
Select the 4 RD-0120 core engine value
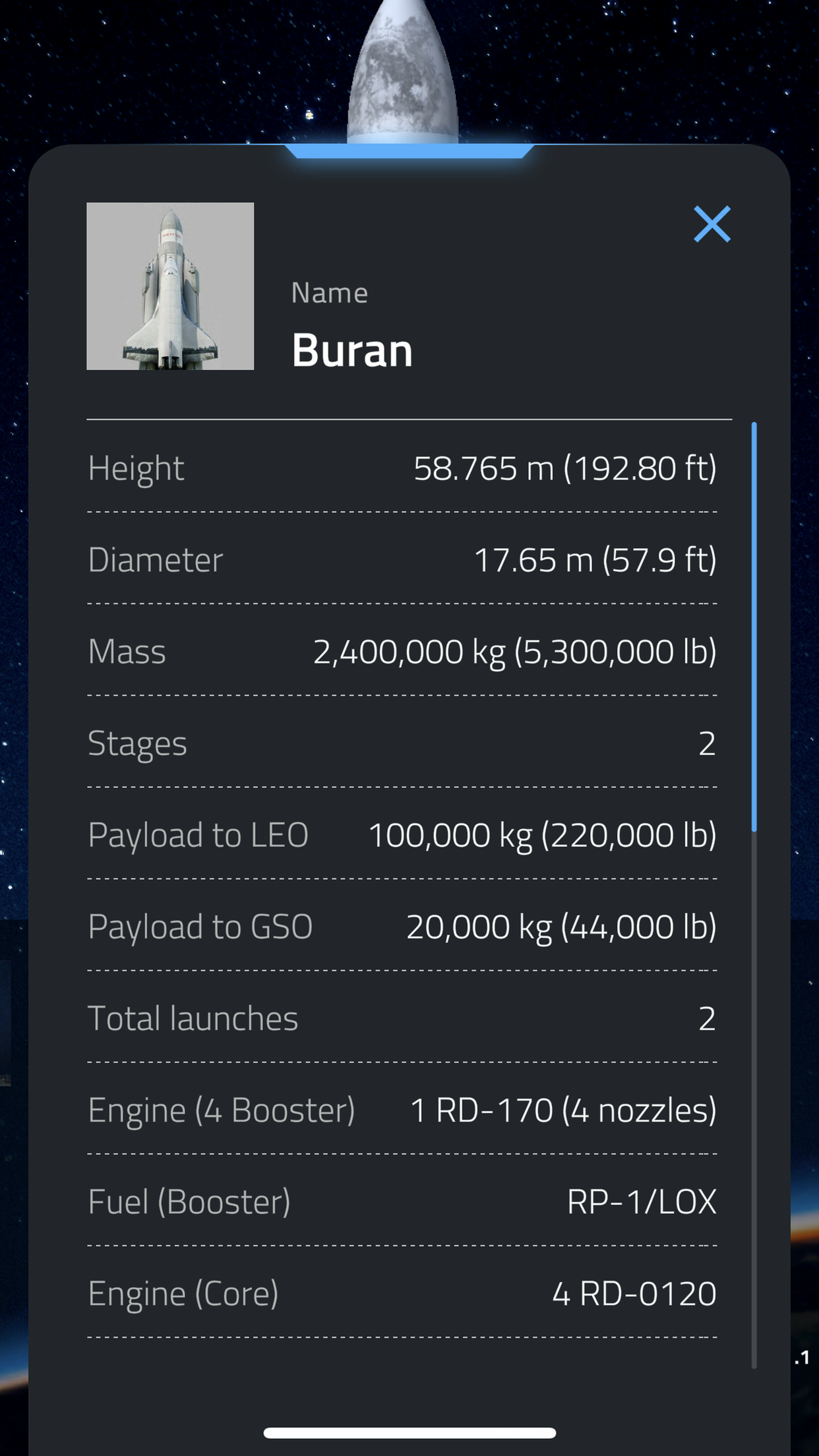click(634, 1293)
